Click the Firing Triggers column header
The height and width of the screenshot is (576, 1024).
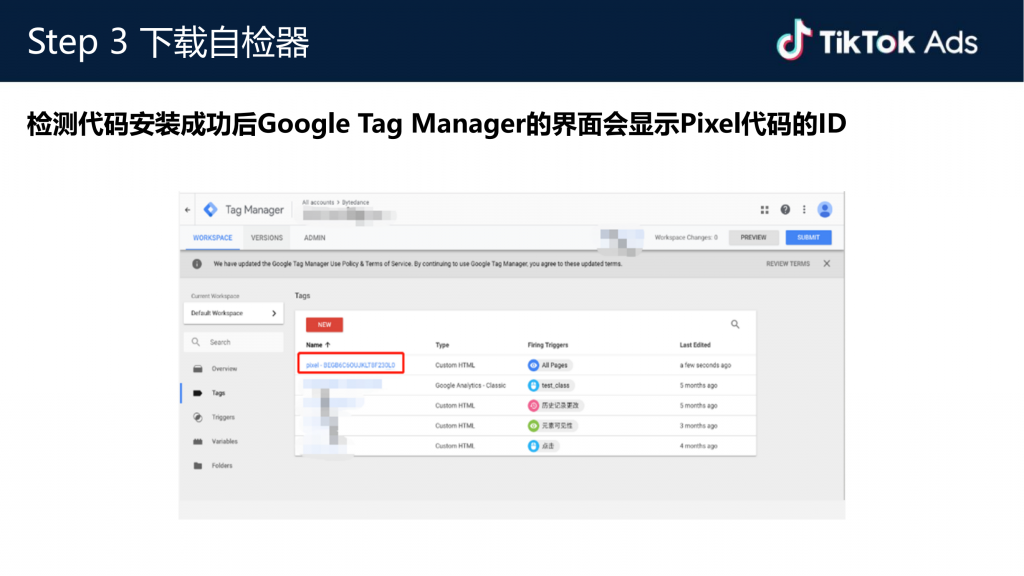click(548, 345)
